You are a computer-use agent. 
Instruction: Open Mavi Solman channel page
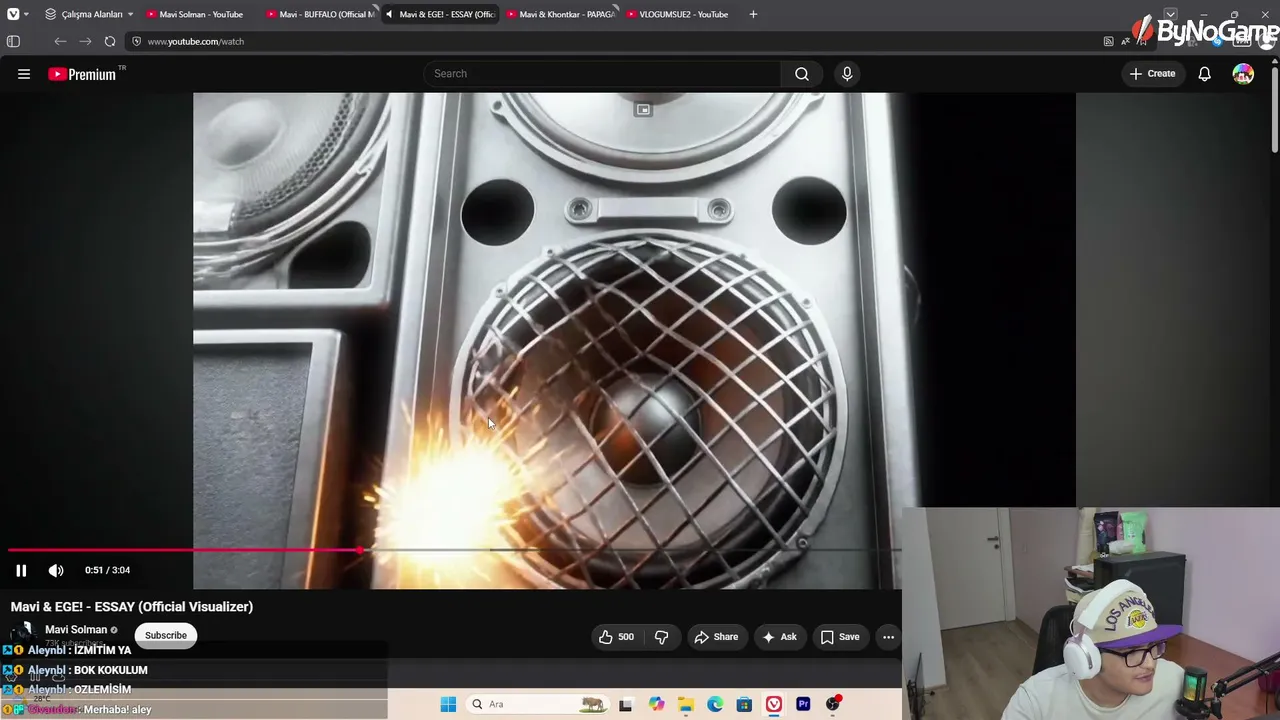76,629
